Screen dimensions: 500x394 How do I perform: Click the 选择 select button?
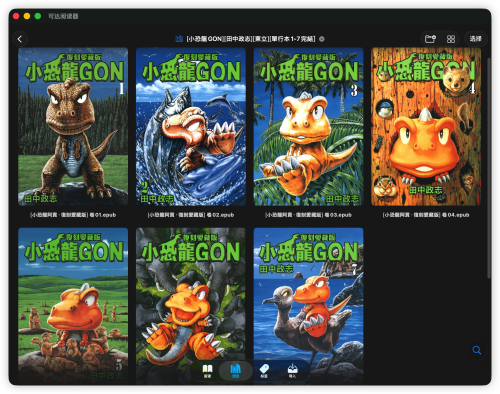click(x=475, y=39)
